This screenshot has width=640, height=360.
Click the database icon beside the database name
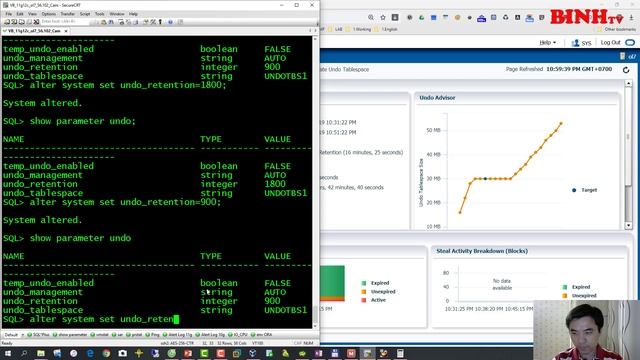pos(622,56)
